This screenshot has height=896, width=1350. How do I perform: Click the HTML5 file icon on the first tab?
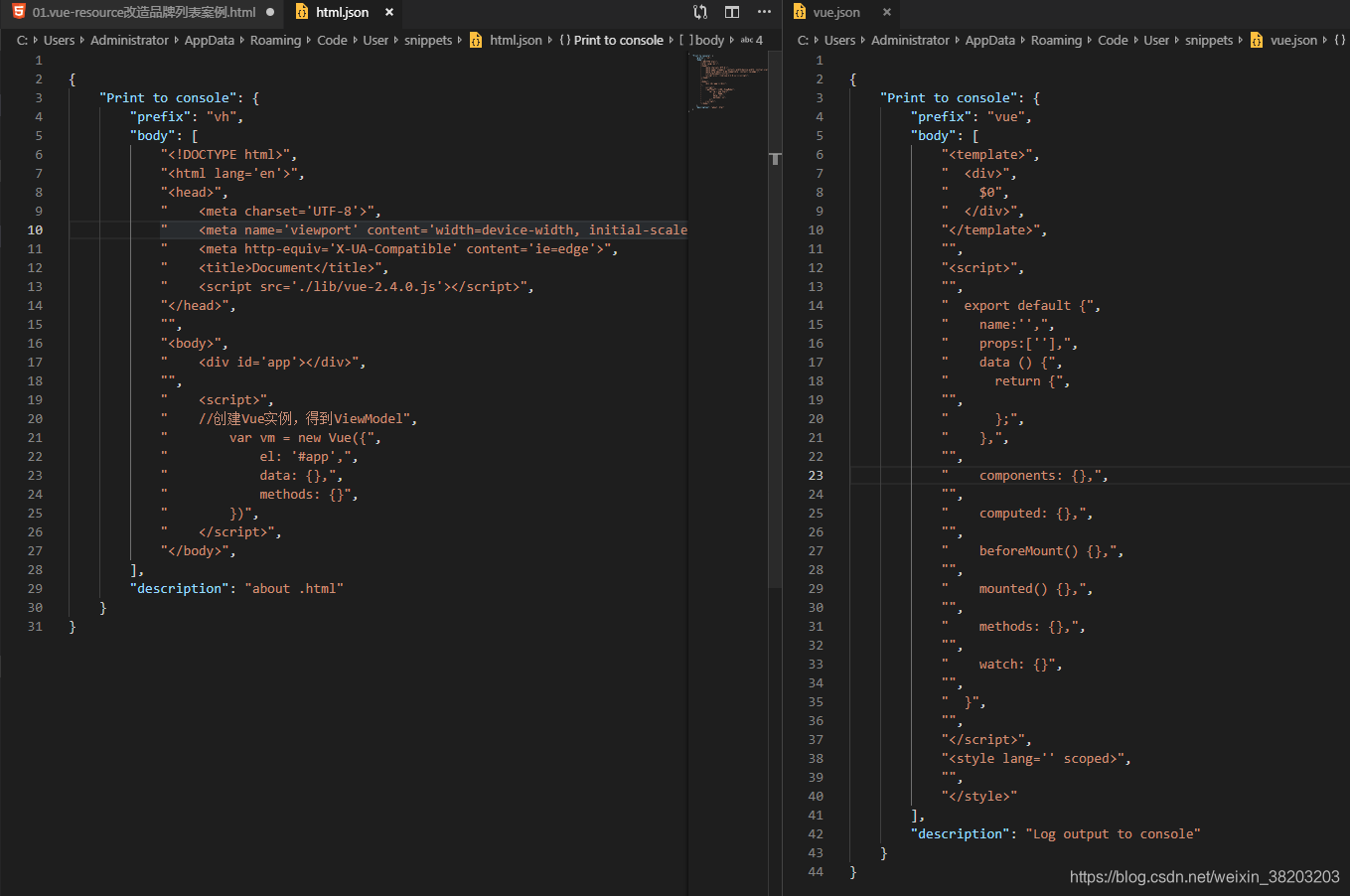tap(19, 12)
